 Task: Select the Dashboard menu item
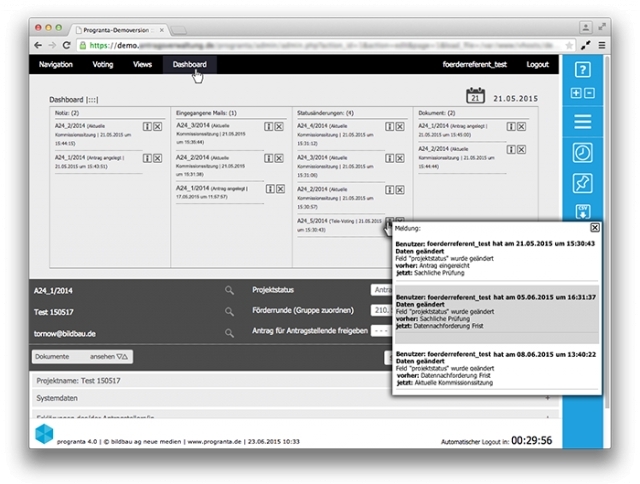[x=189, y=64]
